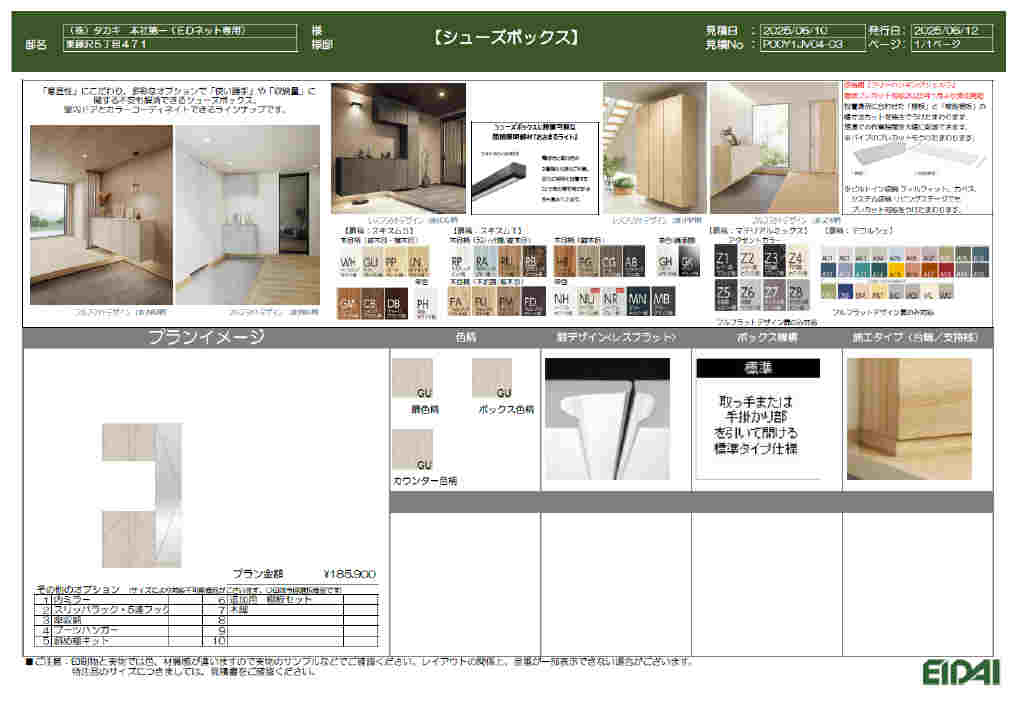Viewport: 1024px width, 720px height.
Task: Select the GH stone pattern swatch
Action: pyautogui.click(x=665, y=263)
